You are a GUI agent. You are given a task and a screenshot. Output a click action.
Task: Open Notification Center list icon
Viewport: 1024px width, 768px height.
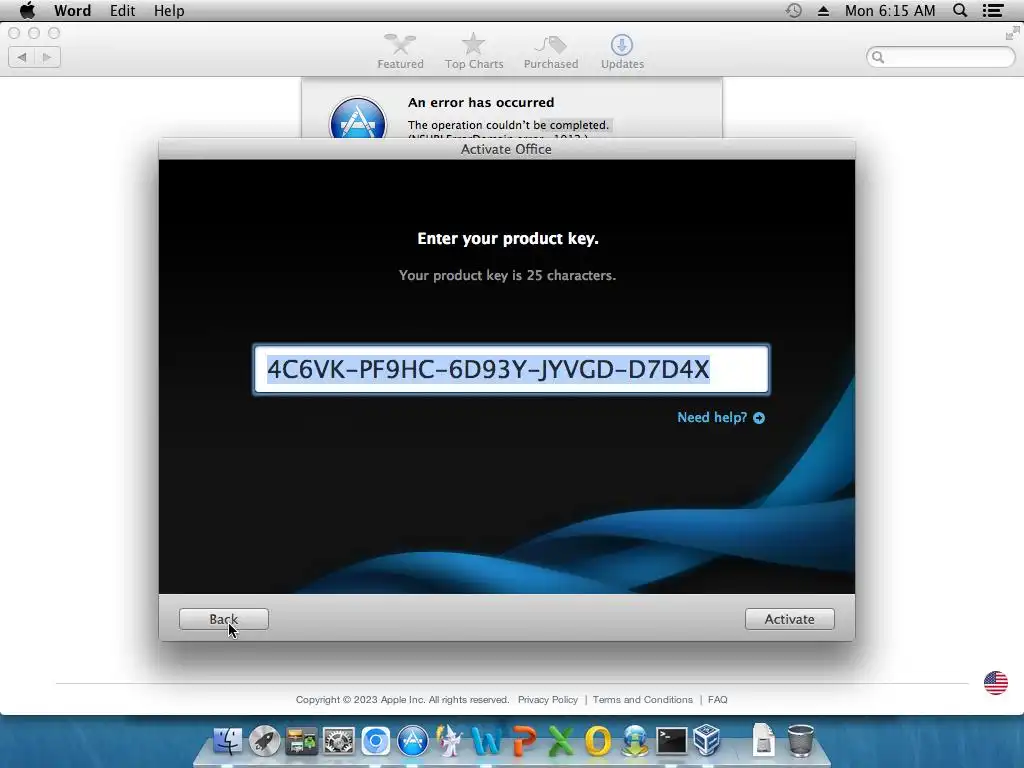pyautogui.click(x=993, y=10)
